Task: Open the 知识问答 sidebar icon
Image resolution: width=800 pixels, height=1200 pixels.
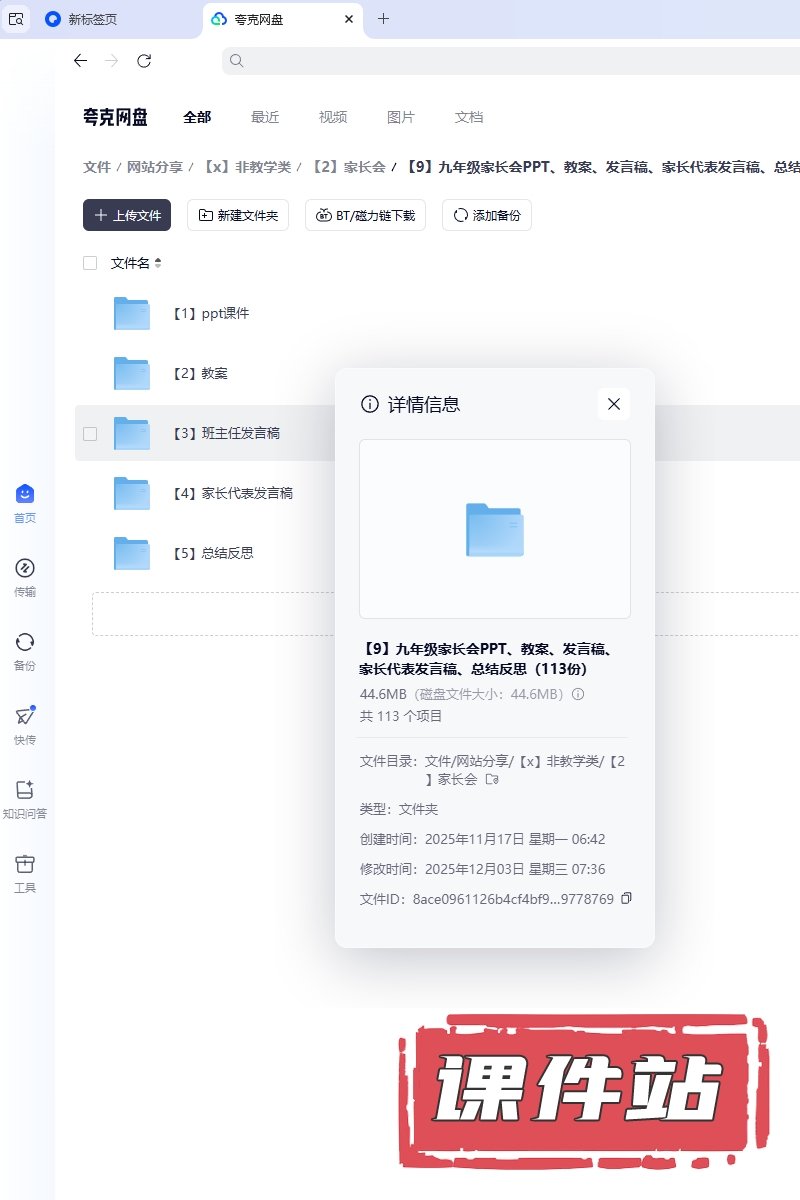Action: [25, 791]
